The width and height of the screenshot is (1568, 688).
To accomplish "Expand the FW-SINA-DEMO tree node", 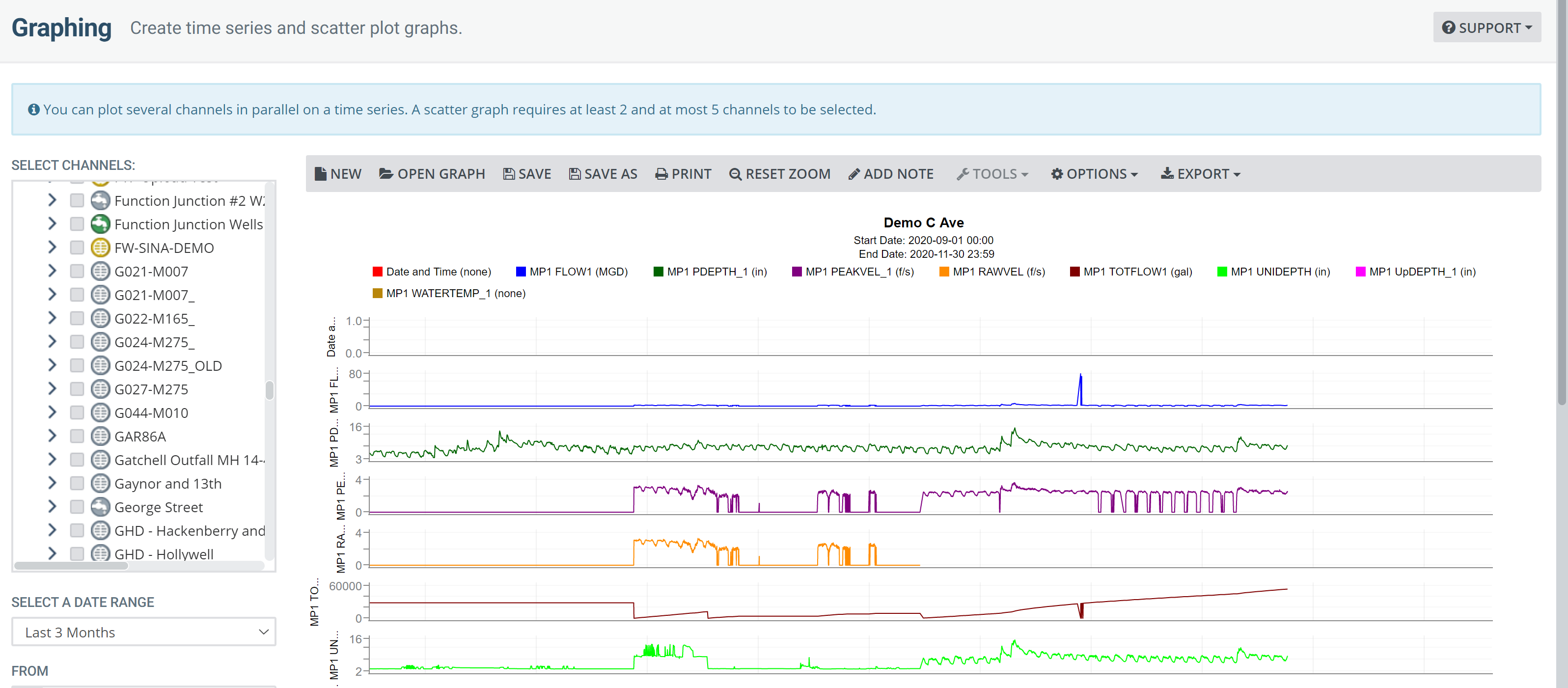I will point(53,248).
